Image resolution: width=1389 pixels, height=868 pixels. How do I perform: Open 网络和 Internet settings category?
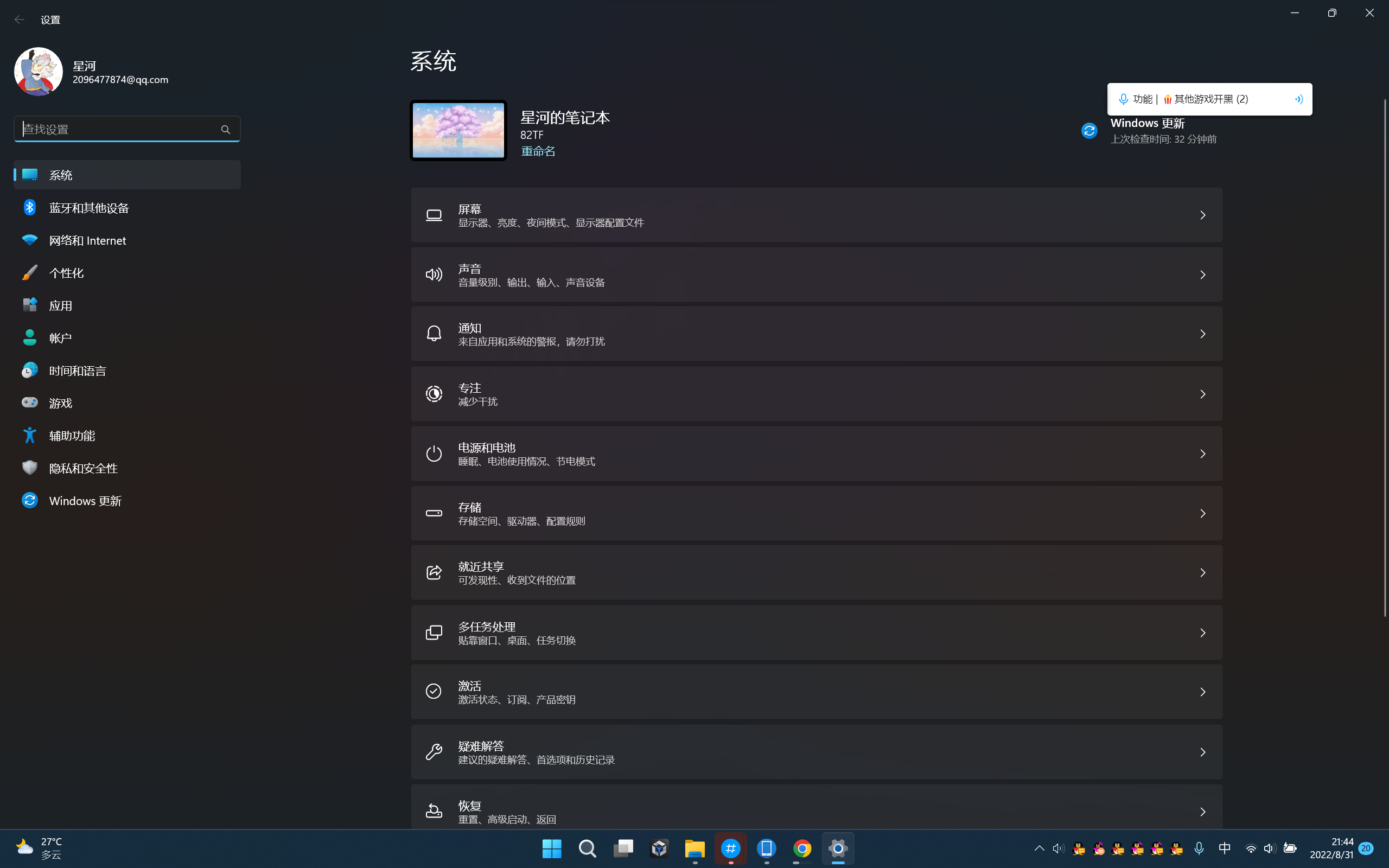[128, 240]
